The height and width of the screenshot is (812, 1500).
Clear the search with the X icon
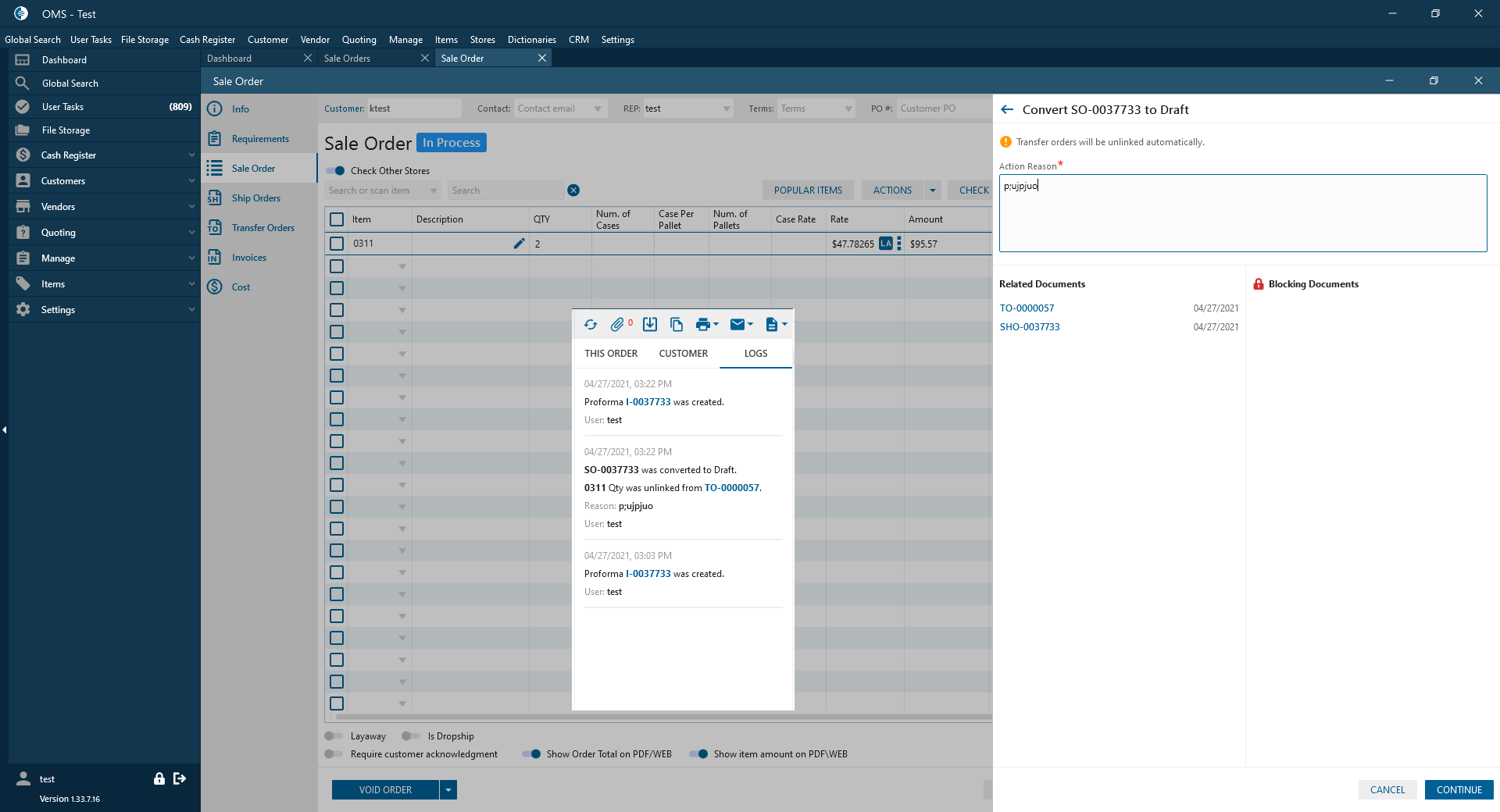(x=573, y=191)
